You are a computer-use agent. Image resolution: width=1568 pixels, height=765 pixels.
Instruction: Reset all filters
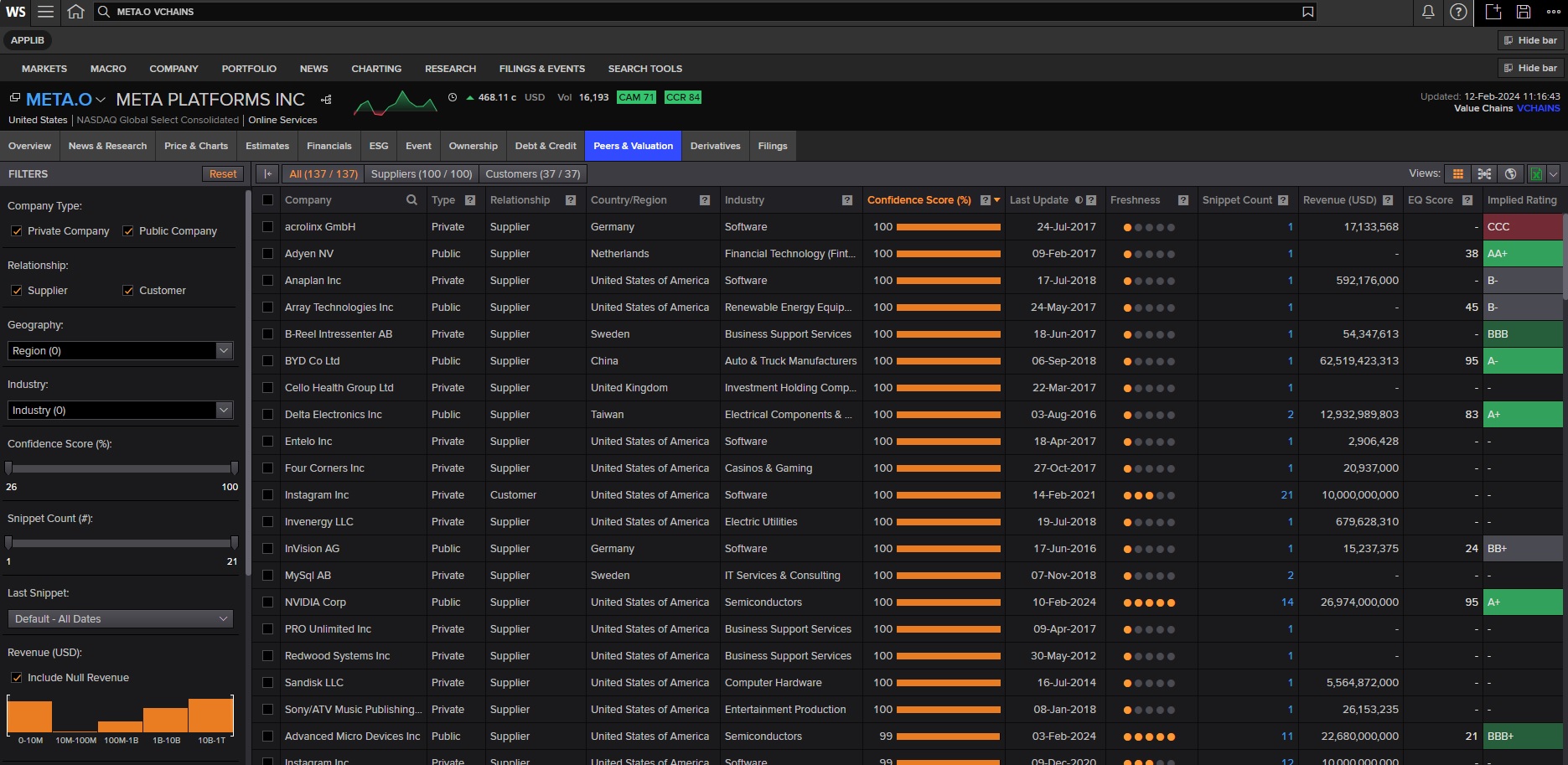point(222,173)
